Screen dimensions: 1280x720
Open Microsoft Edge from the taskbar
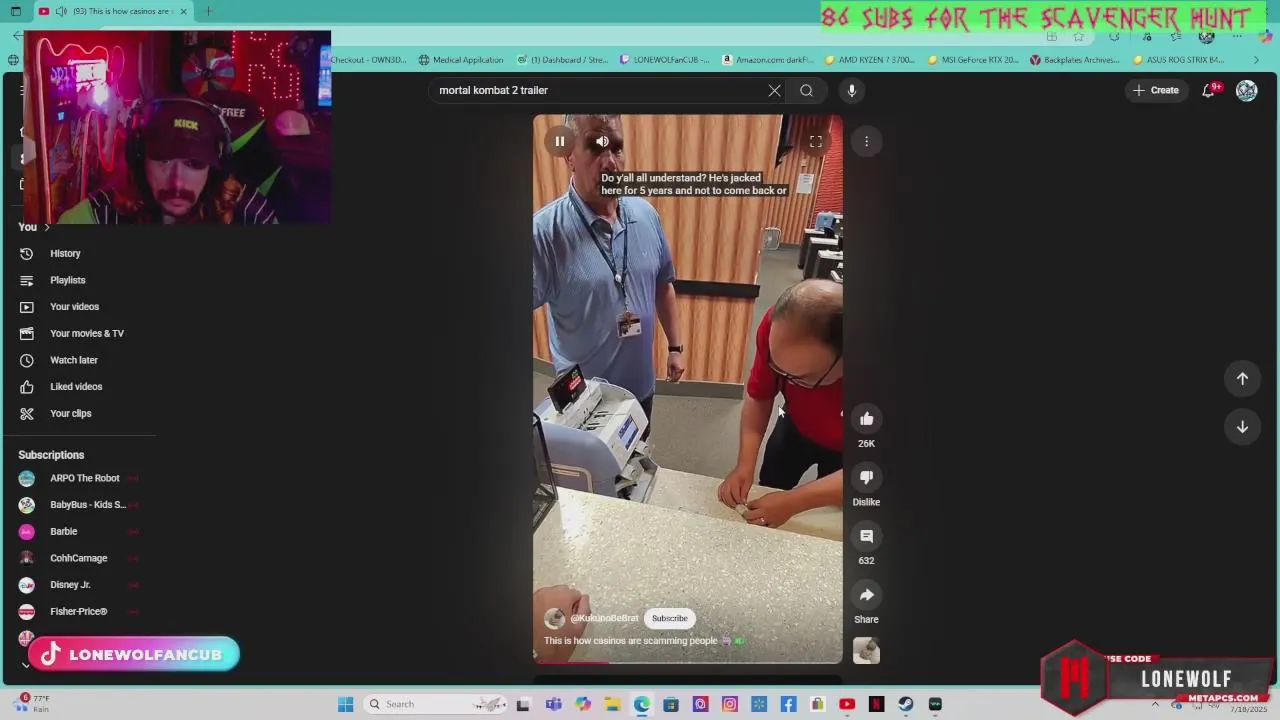(641, 704)
